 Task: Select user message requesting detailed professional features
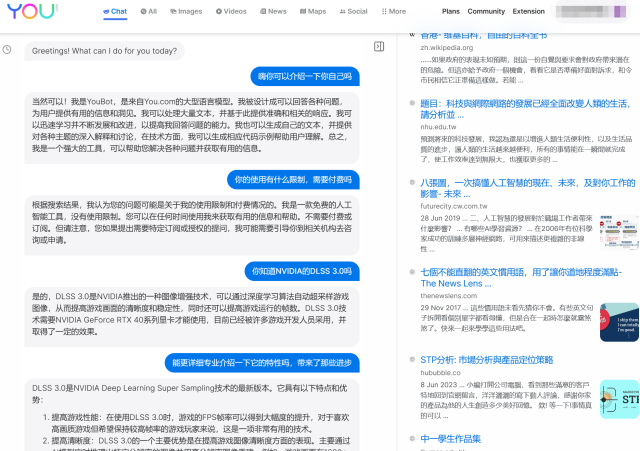262,363
